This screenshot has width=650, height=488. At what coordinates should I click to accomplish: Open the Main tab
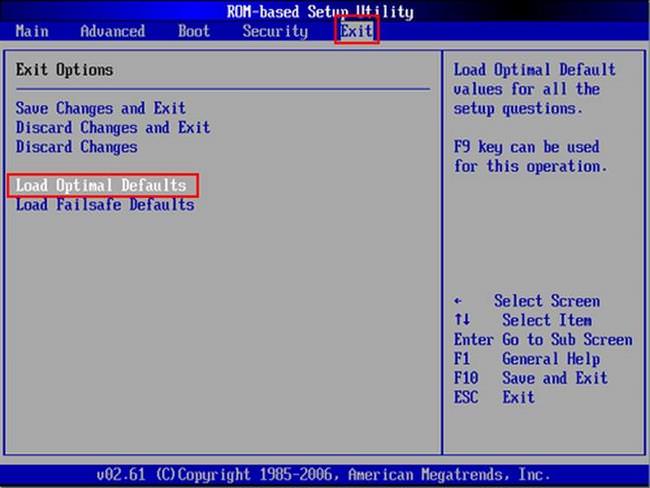click(32, 32)
